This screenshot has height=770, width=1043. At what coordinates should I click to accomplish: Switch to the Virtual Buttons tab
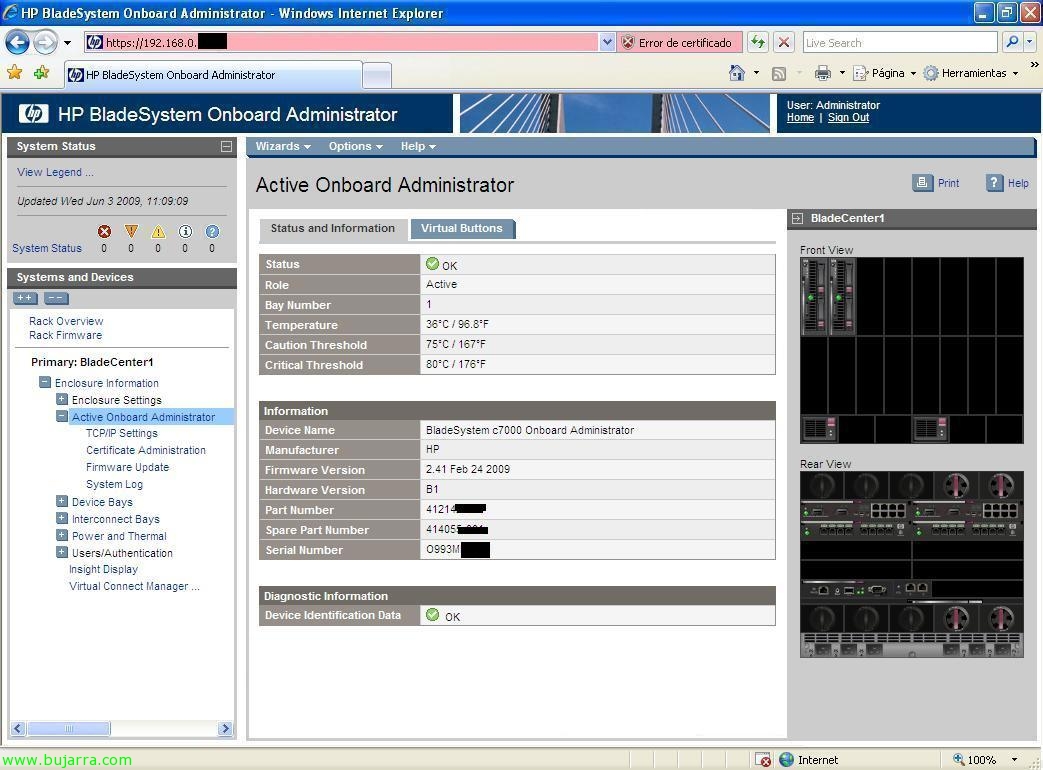click(461, 228)
